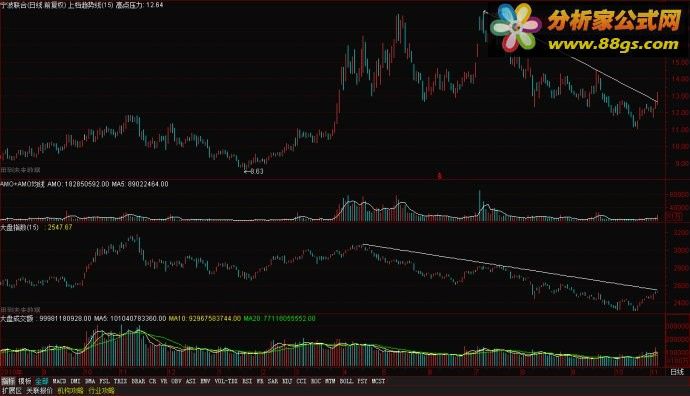Apply the KDJ indicator
This screenshot has height=396, width=690.
[287, 381]
